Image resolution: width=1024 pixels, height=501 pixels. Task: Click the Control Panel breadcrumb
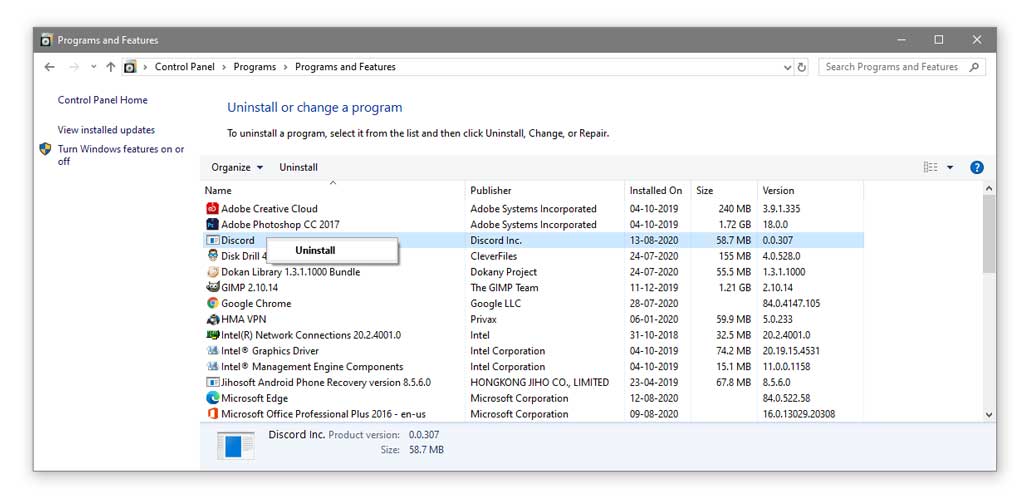tap(185, 67)
